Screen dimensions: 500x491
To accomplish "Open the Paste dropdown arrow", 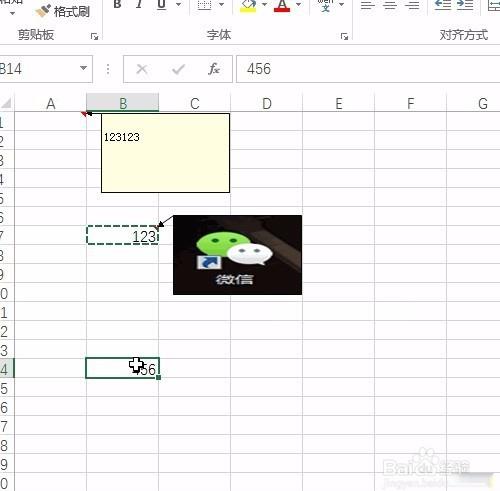I will 12,13.
